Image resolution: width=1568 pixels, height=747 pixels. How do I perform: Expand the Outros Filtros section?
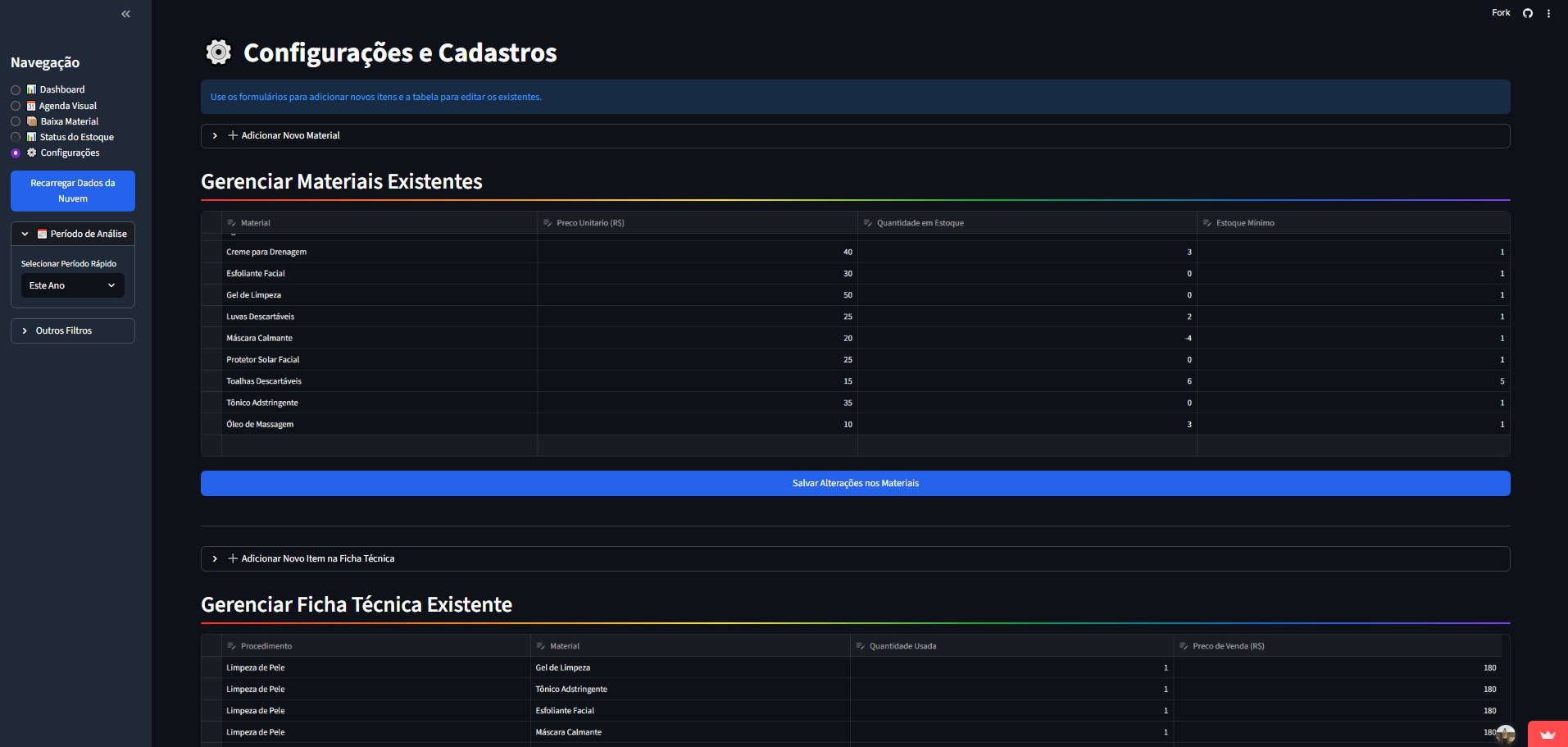pyautogui.click(x=72, y=330)
